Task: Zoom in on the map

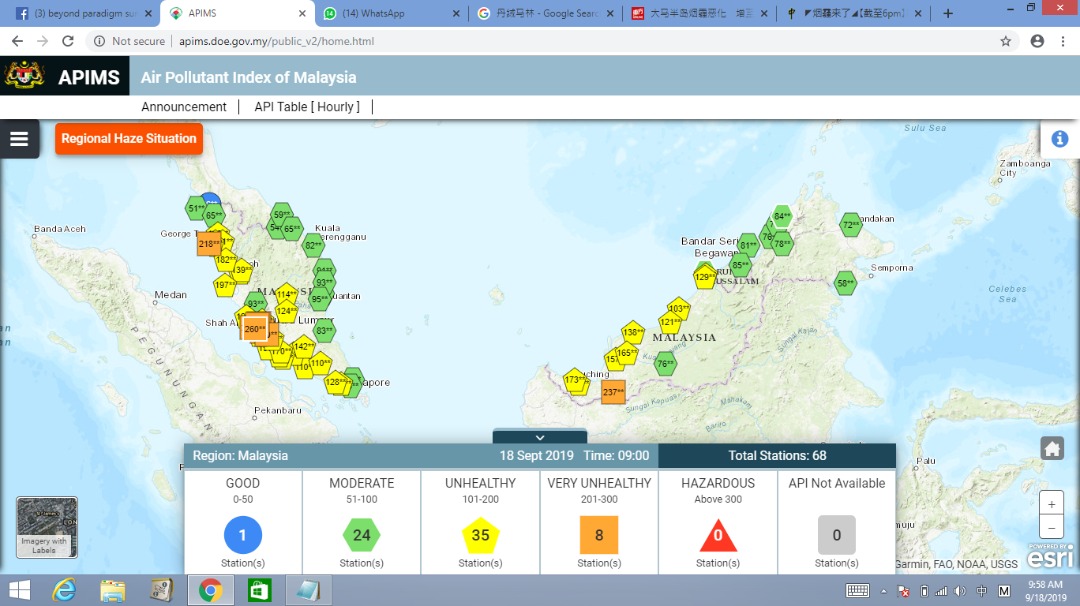Action: click(x=1051, y=504)
